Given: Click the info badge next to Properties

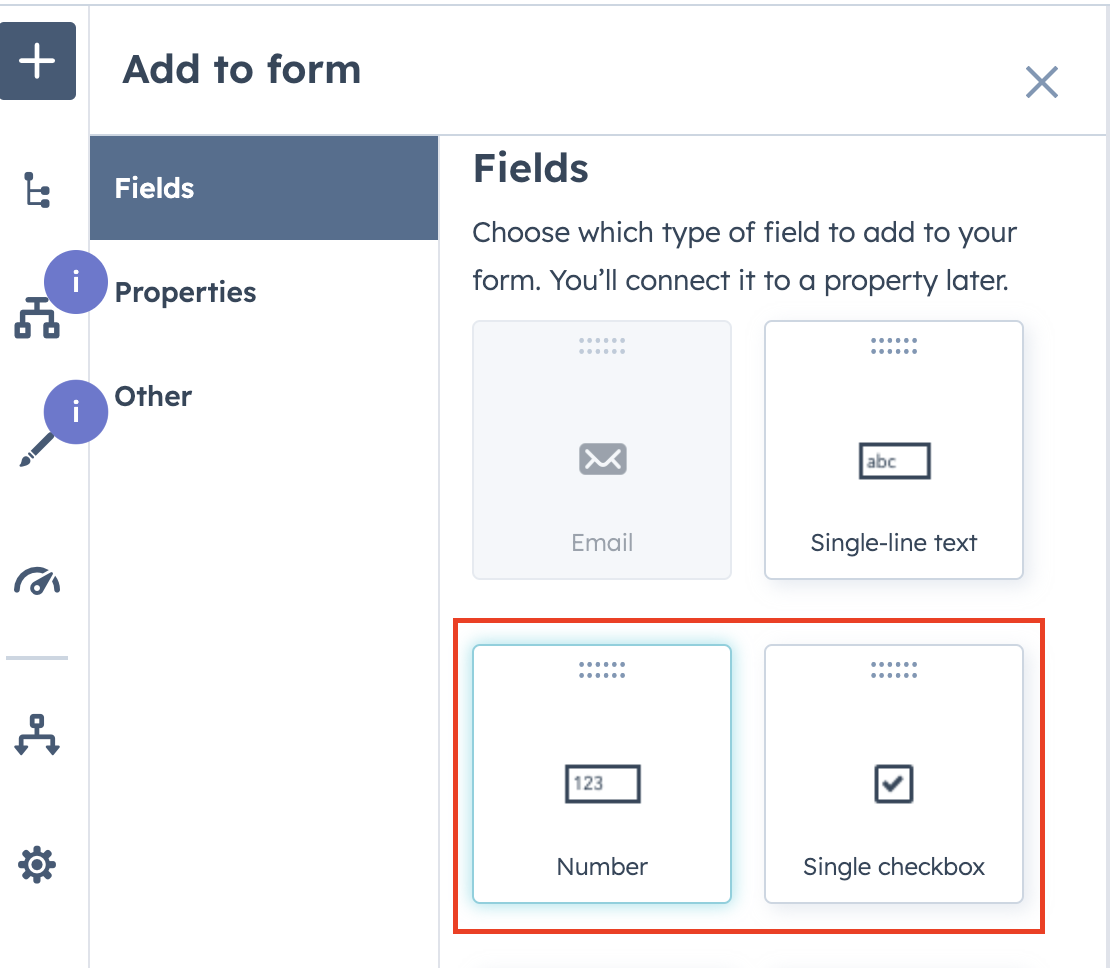Looking at the screenshot, I should 75,282.
